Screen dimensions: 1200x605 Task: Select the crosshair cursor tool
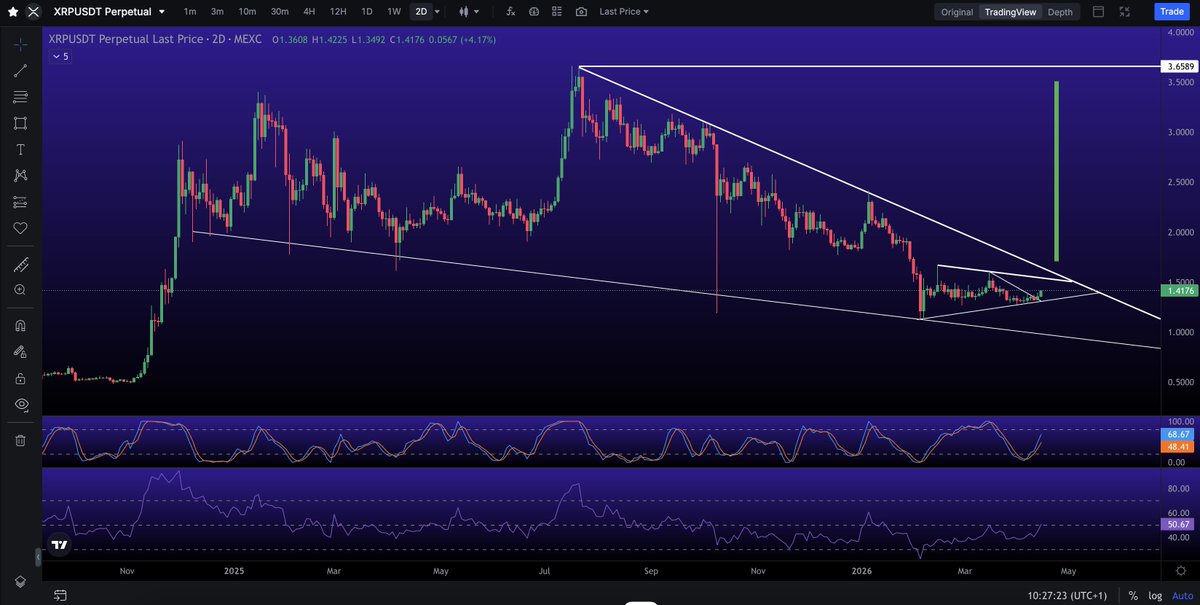click(x=20, y=45)
